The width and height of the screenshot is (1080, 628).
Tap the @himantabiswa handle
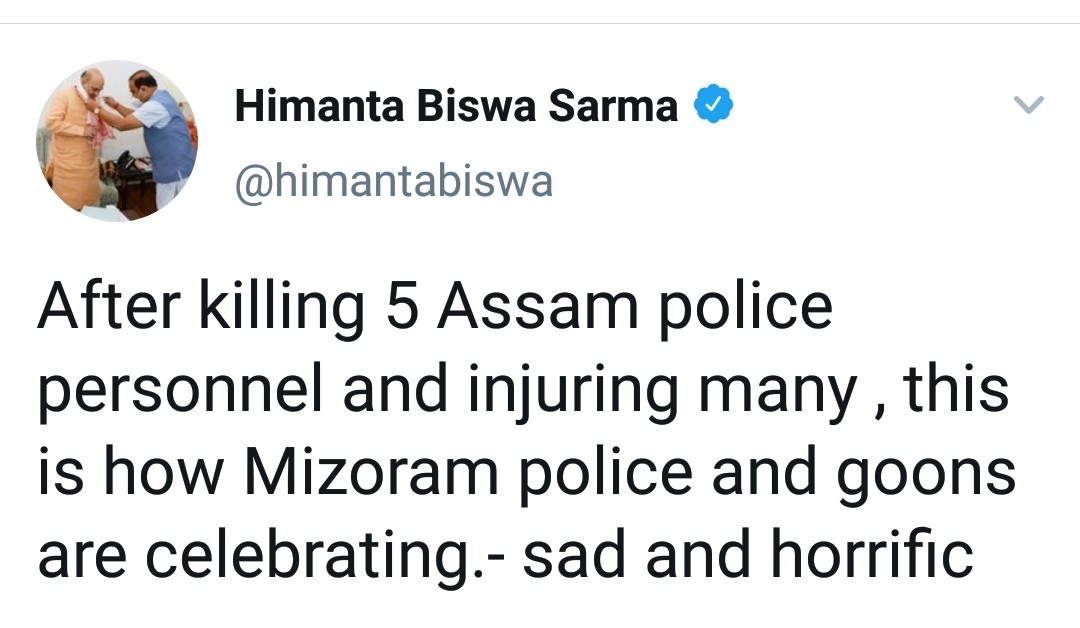point(392,182)
